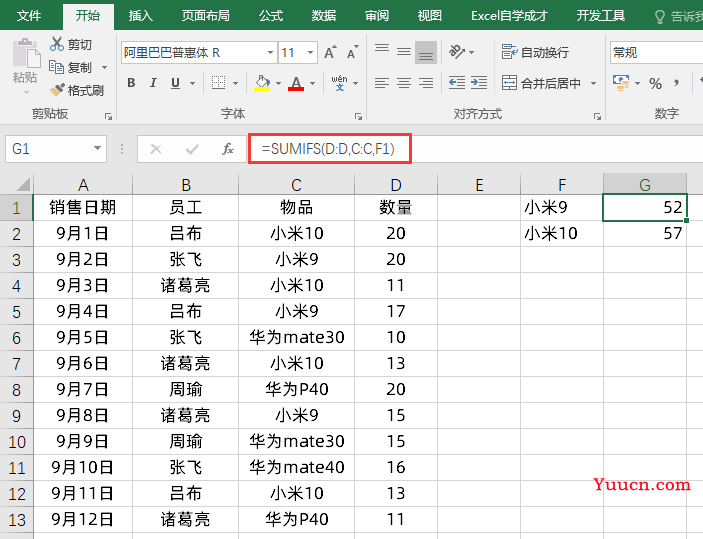Open clipboard (剪贴板) dialog launcher
Screen dimensions: 703x539
click(x=108, y=117)
